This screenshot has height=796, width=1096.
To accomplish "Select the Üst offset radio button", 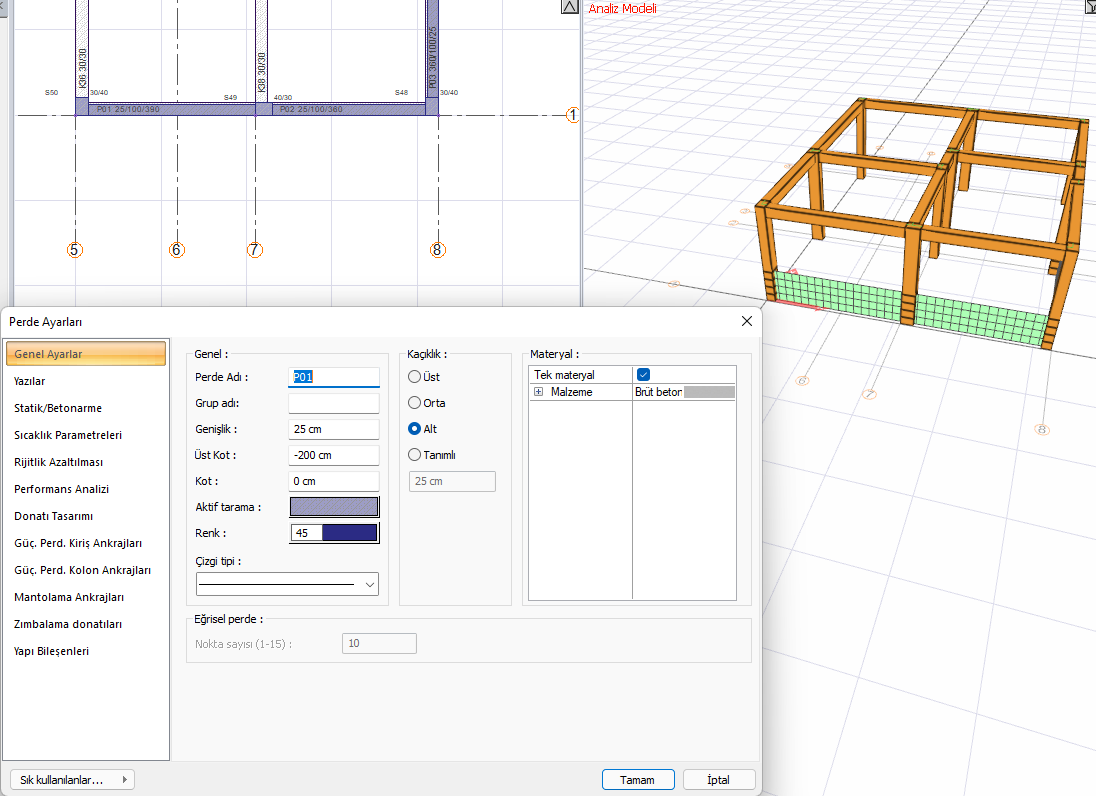I will pos(414,377).
